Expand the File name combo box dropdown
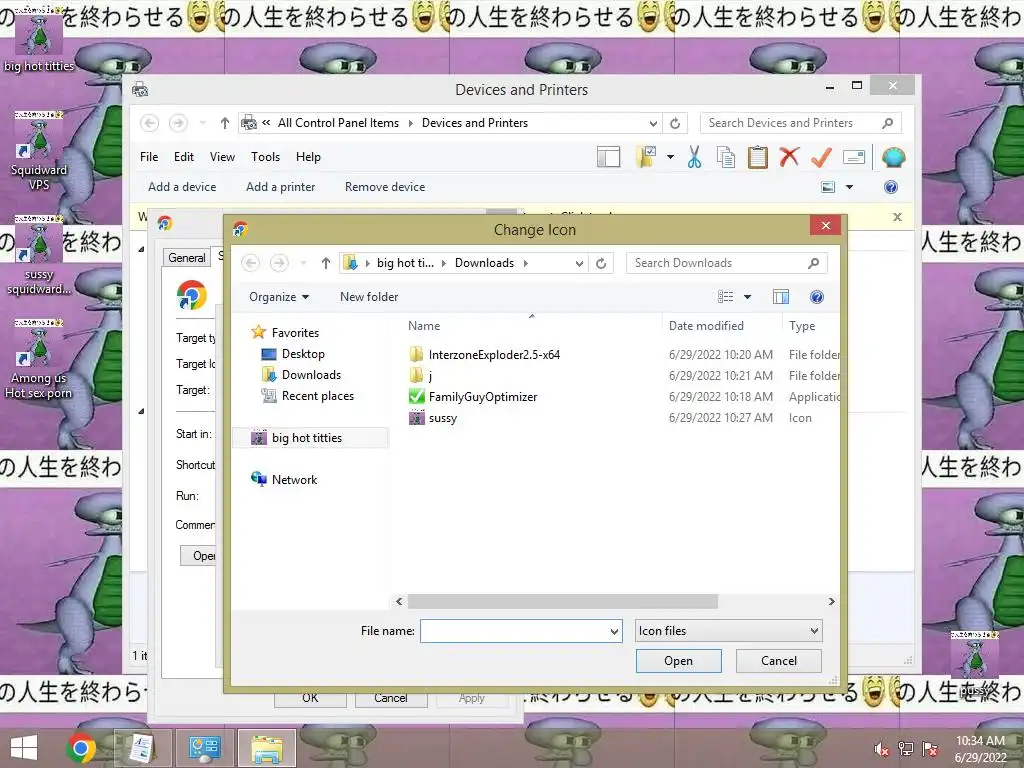Viewport: 1024px width, 768px height. point(614,631)
